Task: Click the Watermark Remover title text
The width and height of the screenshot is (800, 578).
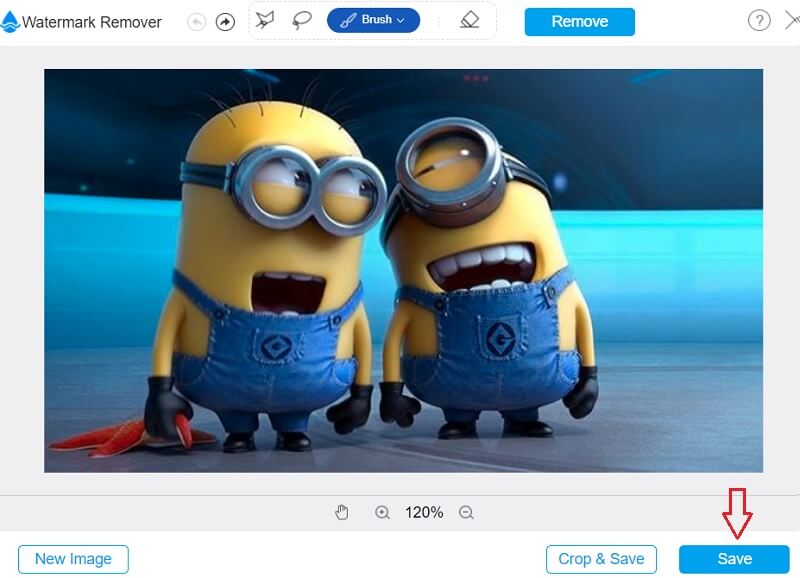Action: 92,22
